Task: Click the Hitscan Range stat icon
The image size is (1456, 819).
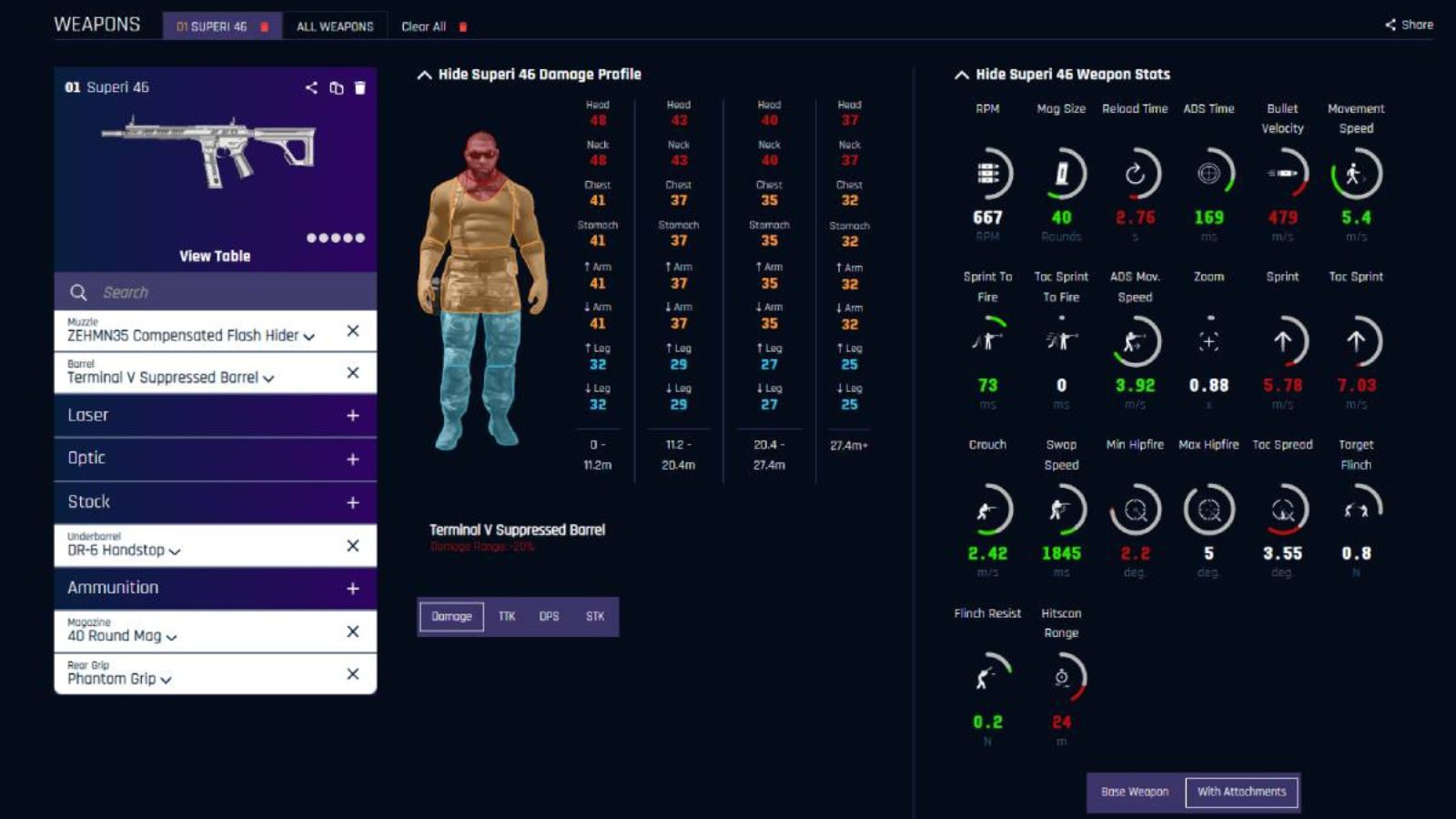Action: (x=1061, y=678)
